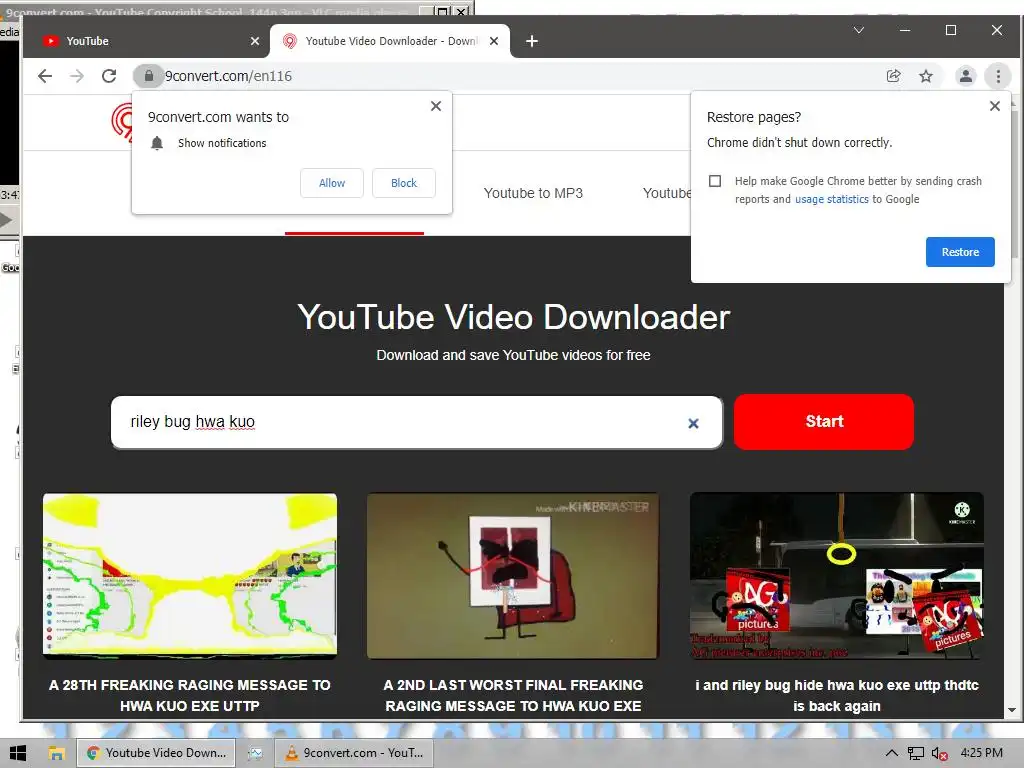
Task: Clear the search box text
Action: pos(694,423)
